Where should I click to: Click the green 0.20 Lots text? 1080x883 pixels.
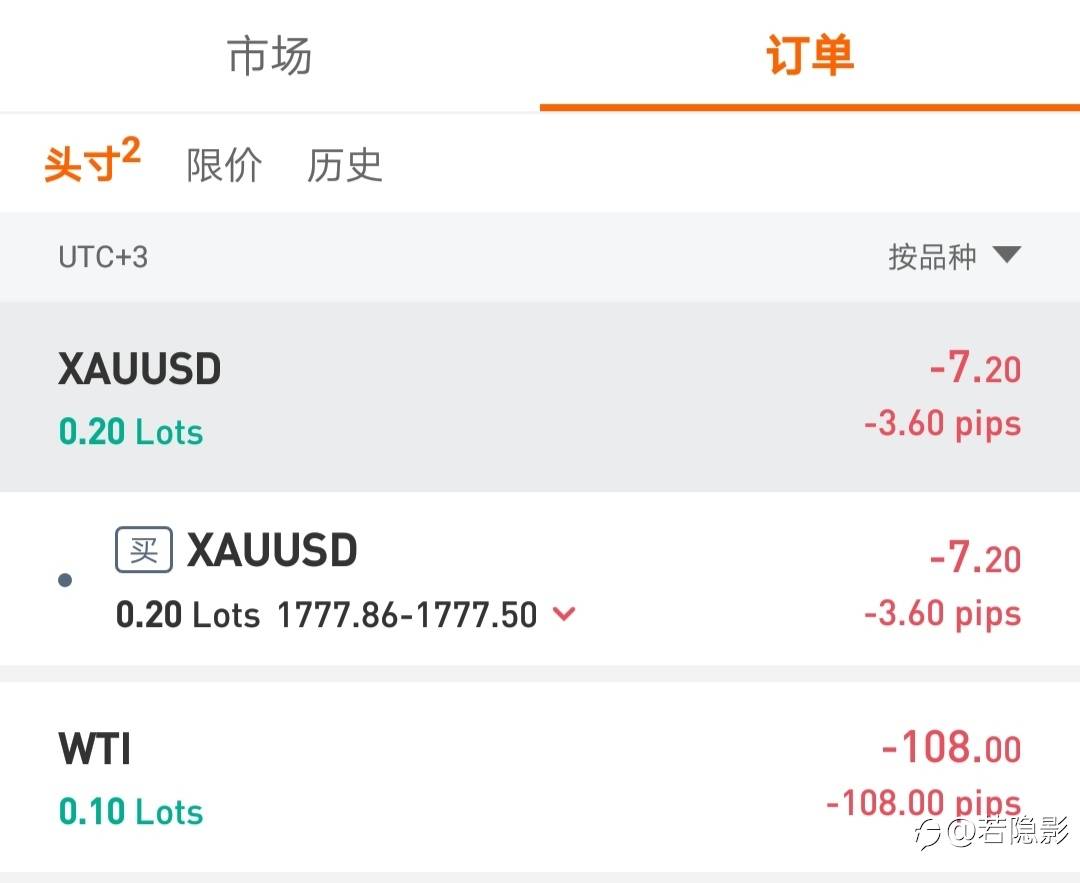pos(131,432)
